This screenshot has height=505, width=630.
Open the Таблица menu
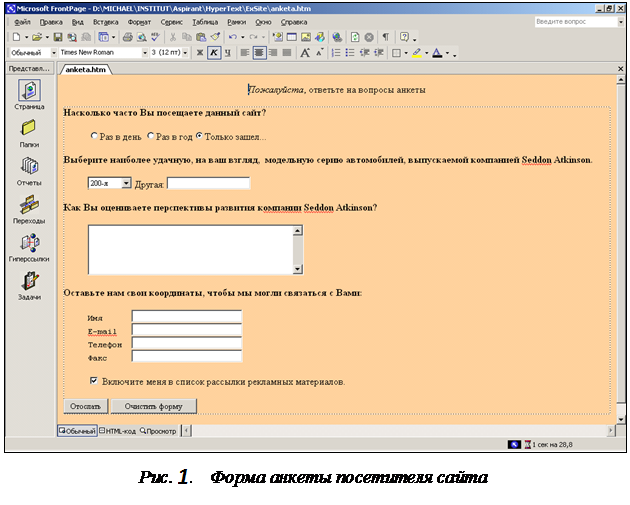click(x=205, y=22)
